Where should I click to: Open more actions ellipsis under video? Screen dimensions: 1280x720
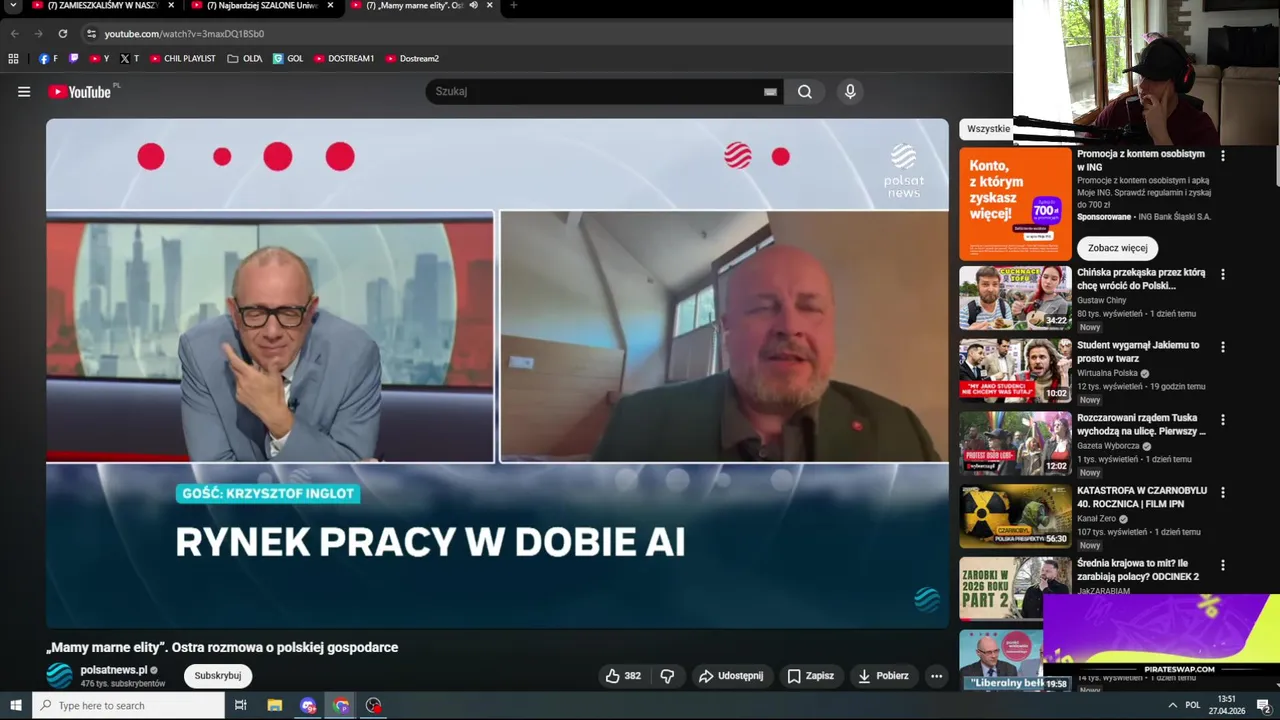click(936, 676)
